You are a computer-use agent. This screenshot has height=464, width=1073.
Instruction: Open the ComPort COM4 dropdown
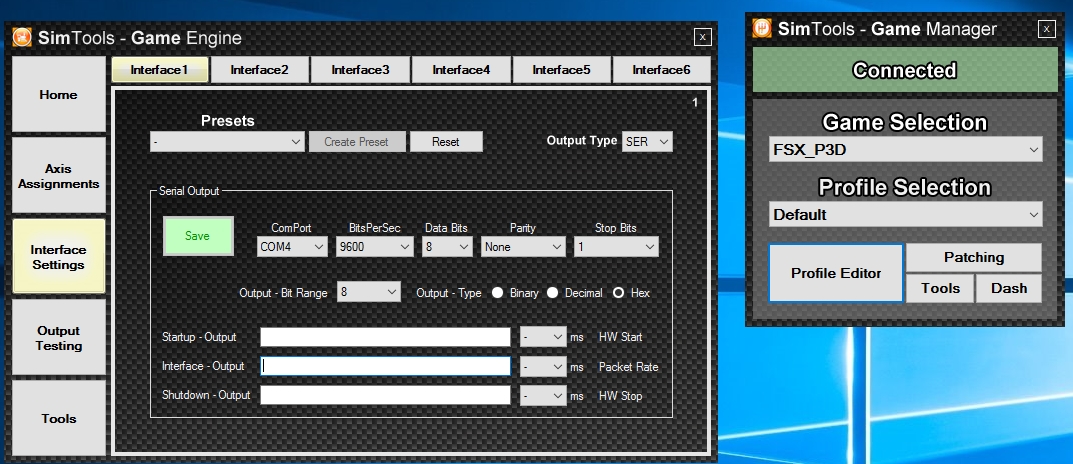click(x=292, y=246)
